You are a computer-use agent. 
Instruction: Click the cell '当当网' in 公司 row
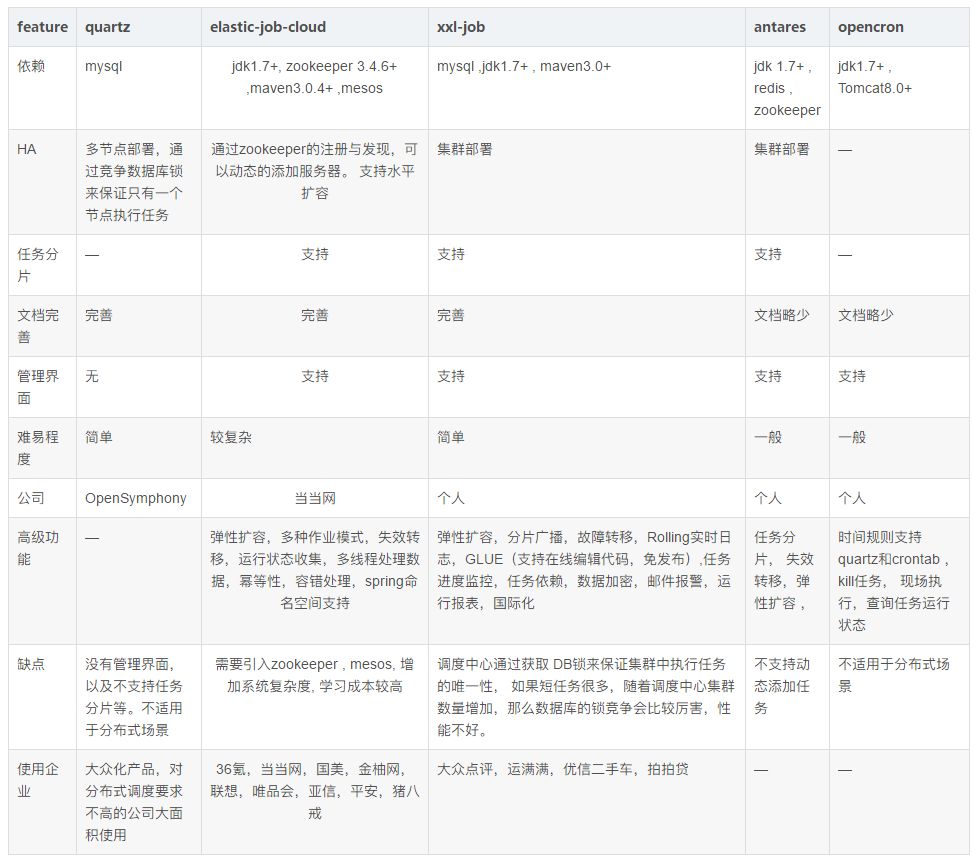(315, 498)
